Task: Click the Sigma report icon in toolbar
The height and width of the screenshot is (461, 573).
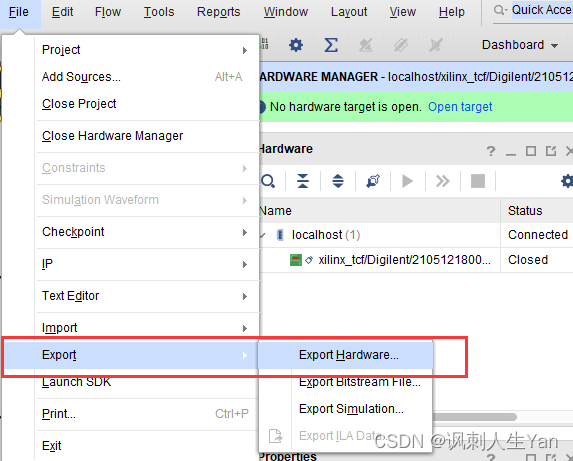Action: click(331, 45)
